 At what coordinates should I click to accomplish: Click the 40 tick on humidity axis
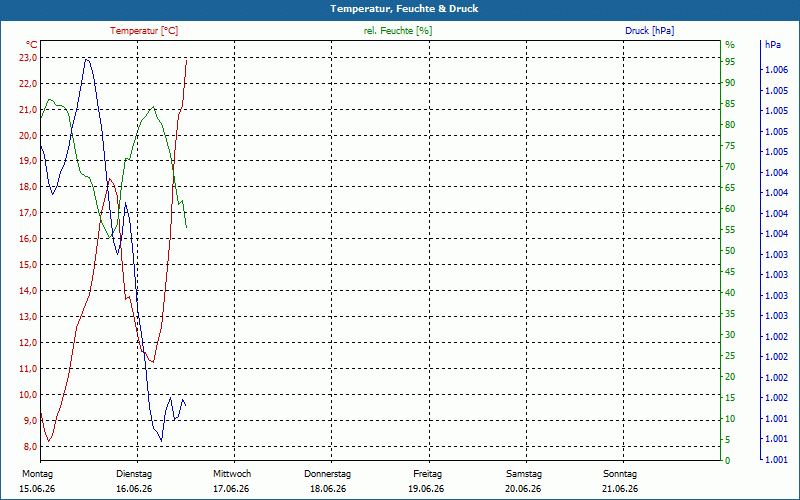pyautogui.click(x=730, y=293)
